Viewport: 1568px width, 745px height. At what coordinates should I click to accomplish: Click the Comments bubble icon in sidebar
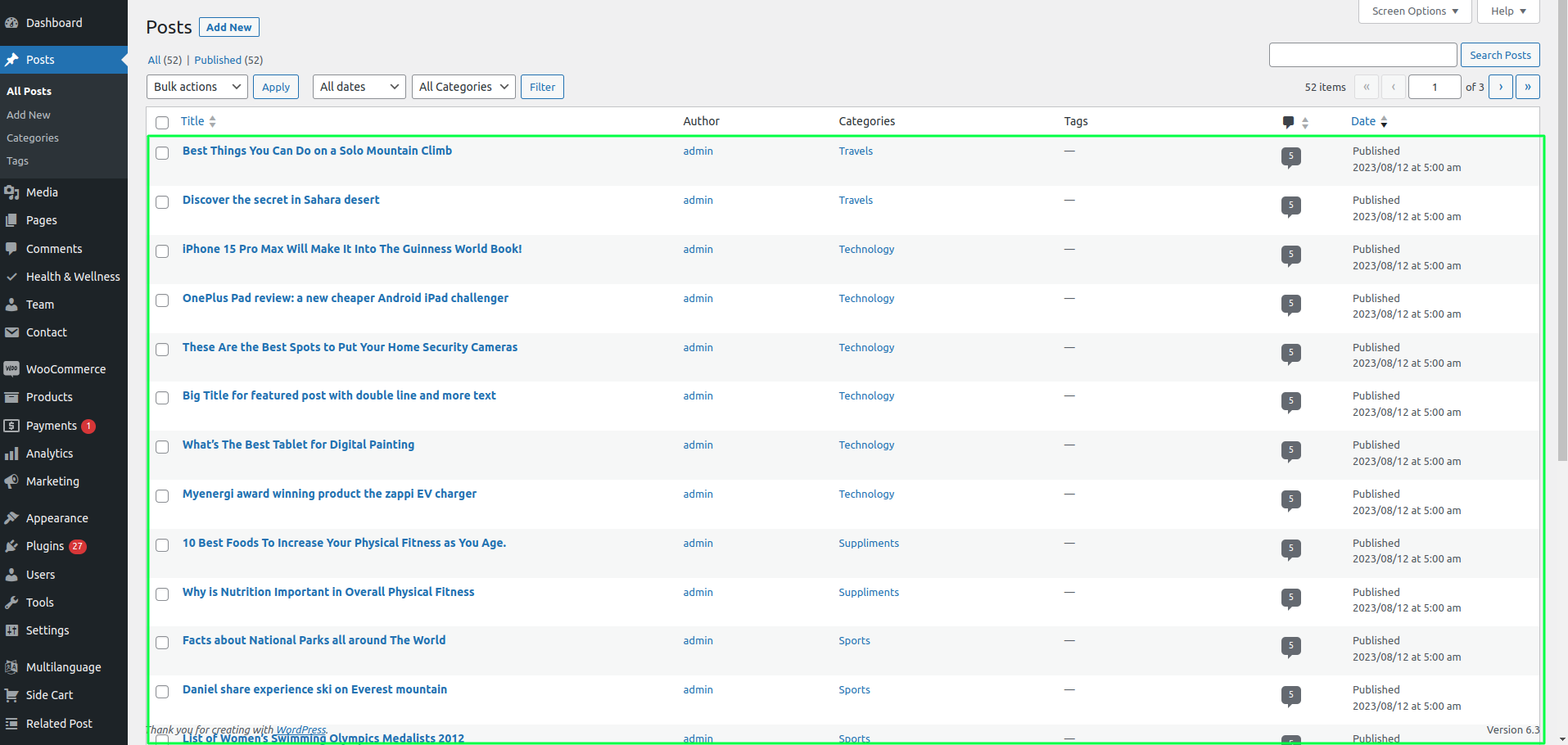pyautogui.click(x=11, y=249)
